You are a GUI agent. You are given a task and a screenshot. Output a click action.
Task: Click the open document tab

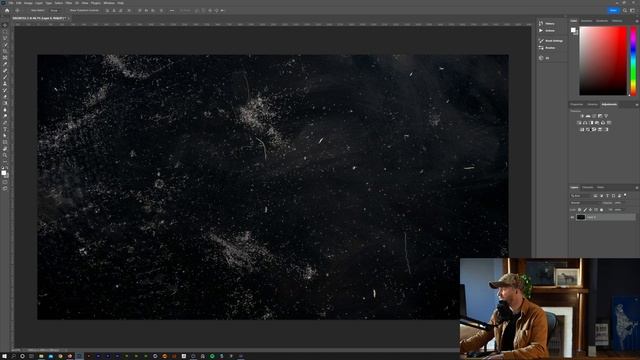tap(40, 18)
